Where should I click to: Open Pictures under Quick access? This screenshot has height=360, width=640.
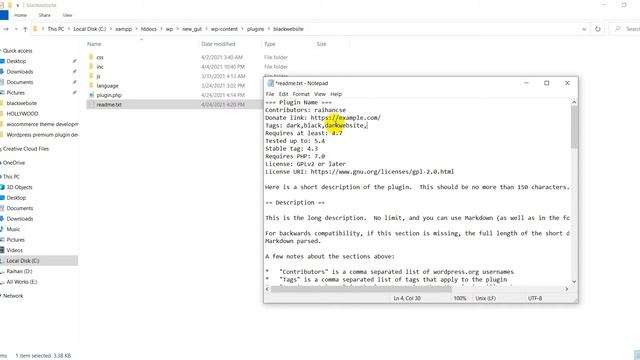click(16, 93)
